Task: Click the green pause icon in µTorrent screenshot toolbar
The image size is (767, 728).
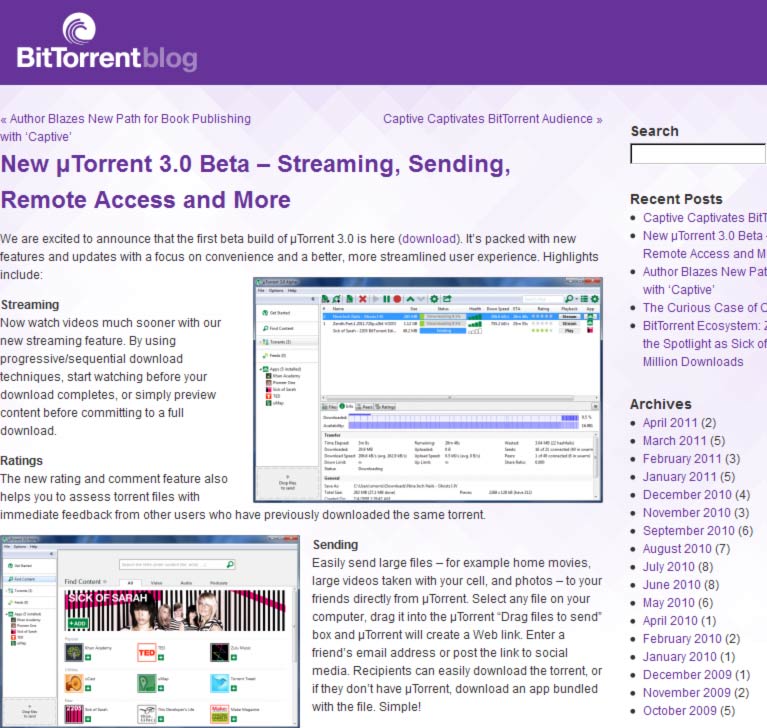Action: (386, 299)
